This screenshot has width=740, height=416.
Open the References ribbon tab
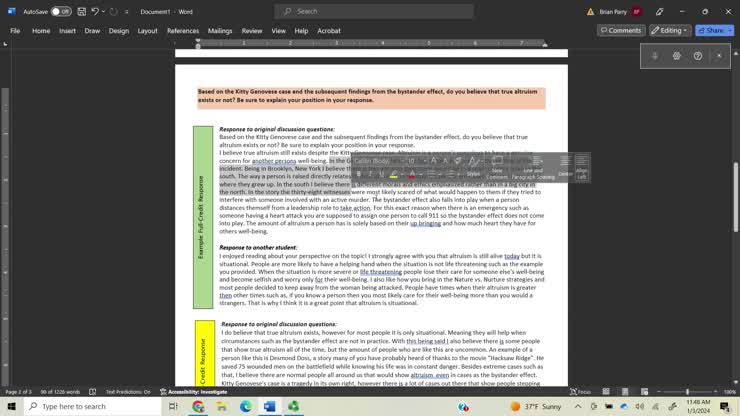183,31
